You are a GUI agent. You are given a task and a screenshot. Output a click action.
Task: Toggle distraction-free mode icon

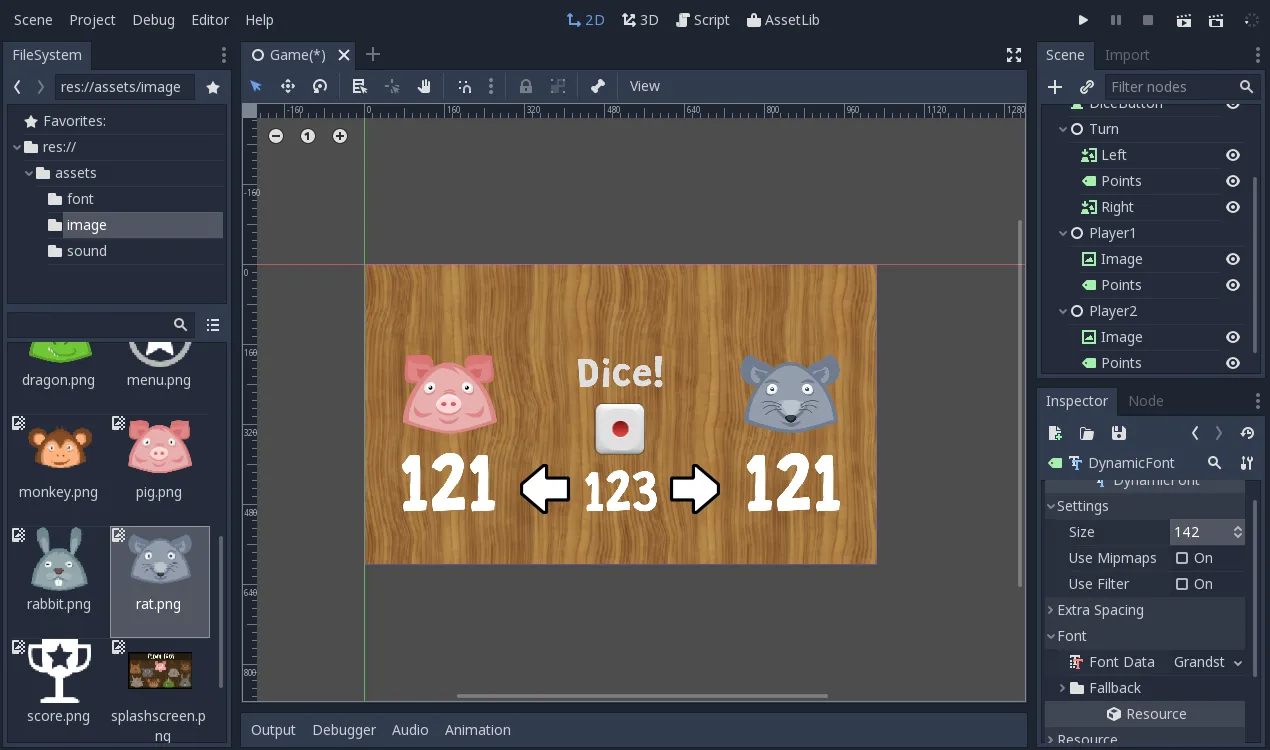click(x=1014, y=55)
